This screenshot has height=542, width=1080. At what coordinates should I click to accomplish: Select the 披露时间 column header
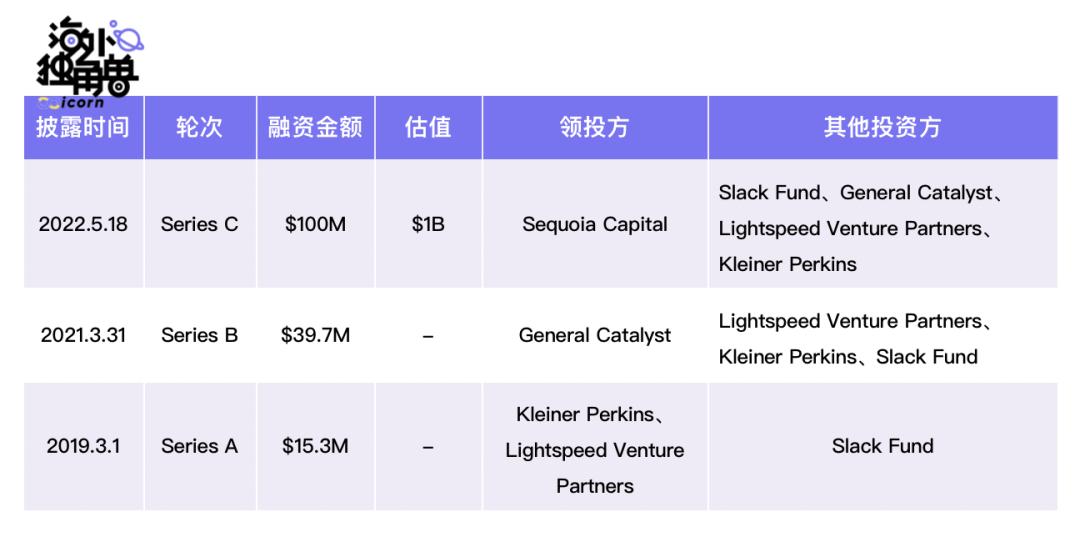pyautogui.click(x=83, y=128)
